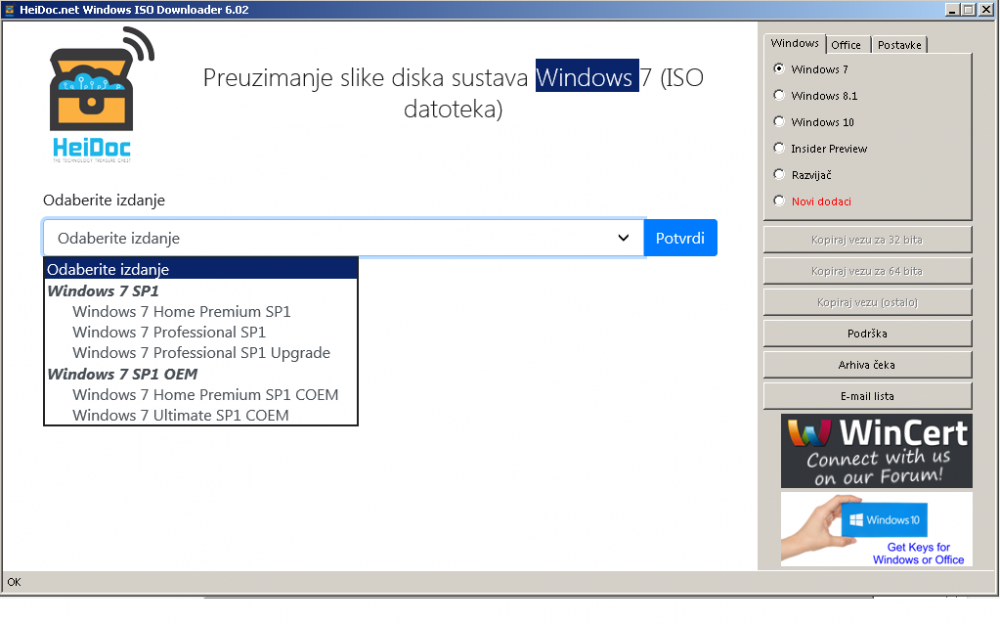The width and height of the screenshot is (1000, 624).
Task: Select the Windows 7 radio button
Action: (780, 69)
